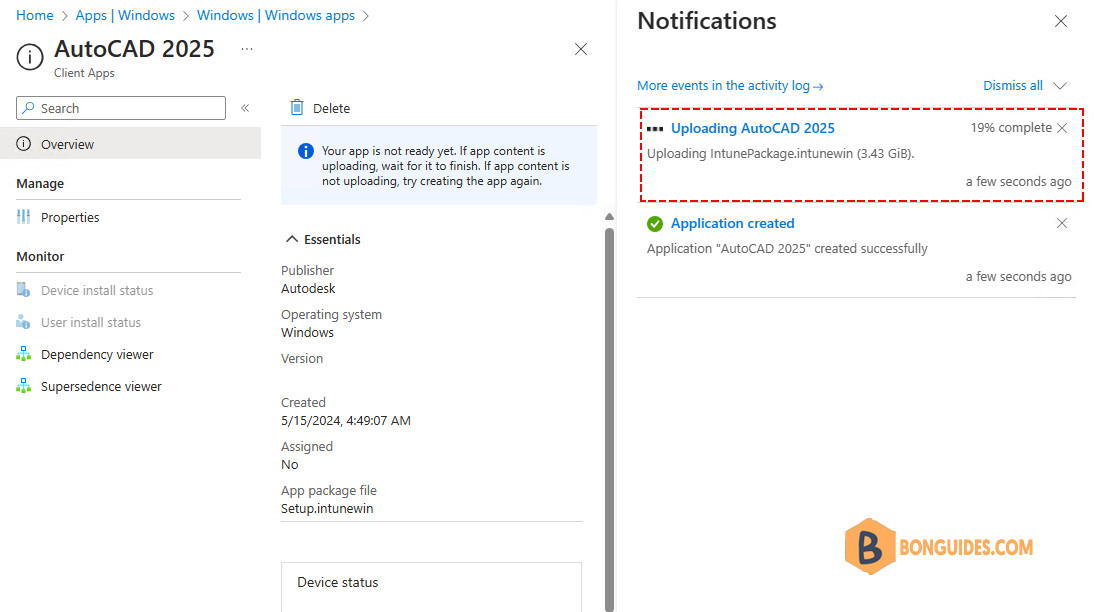Open Device install status
This screenshot has width=1094, height=612.
pyautogui.click(x=97, y=290)
